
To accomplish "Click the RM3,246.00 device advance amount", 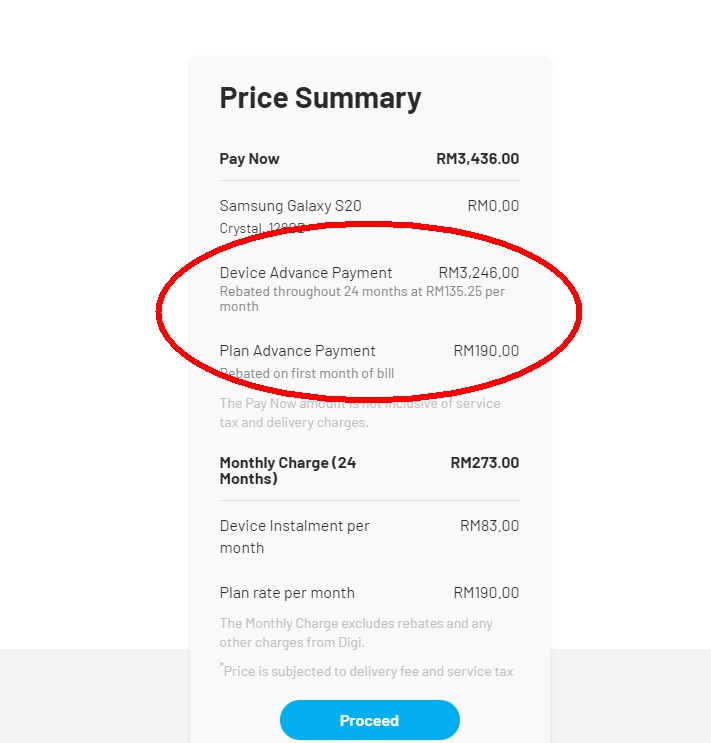I will click(x=478, y=273).
